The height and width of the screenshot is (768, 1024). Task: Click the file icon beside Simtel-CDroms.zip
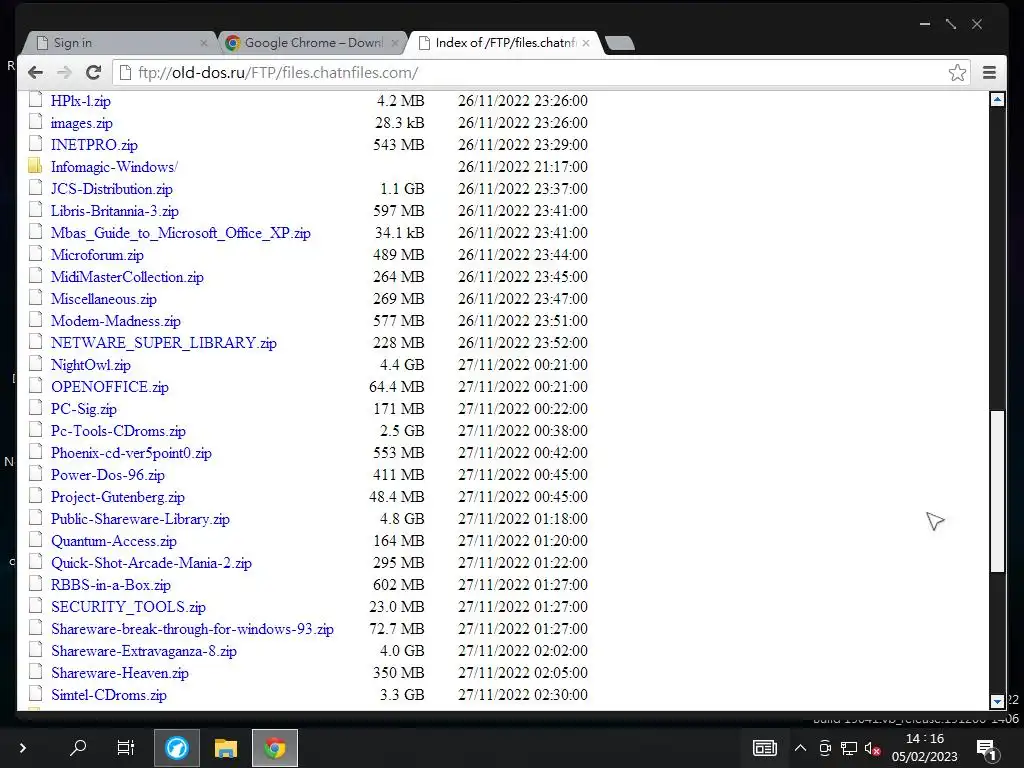[x=35, y=694]
